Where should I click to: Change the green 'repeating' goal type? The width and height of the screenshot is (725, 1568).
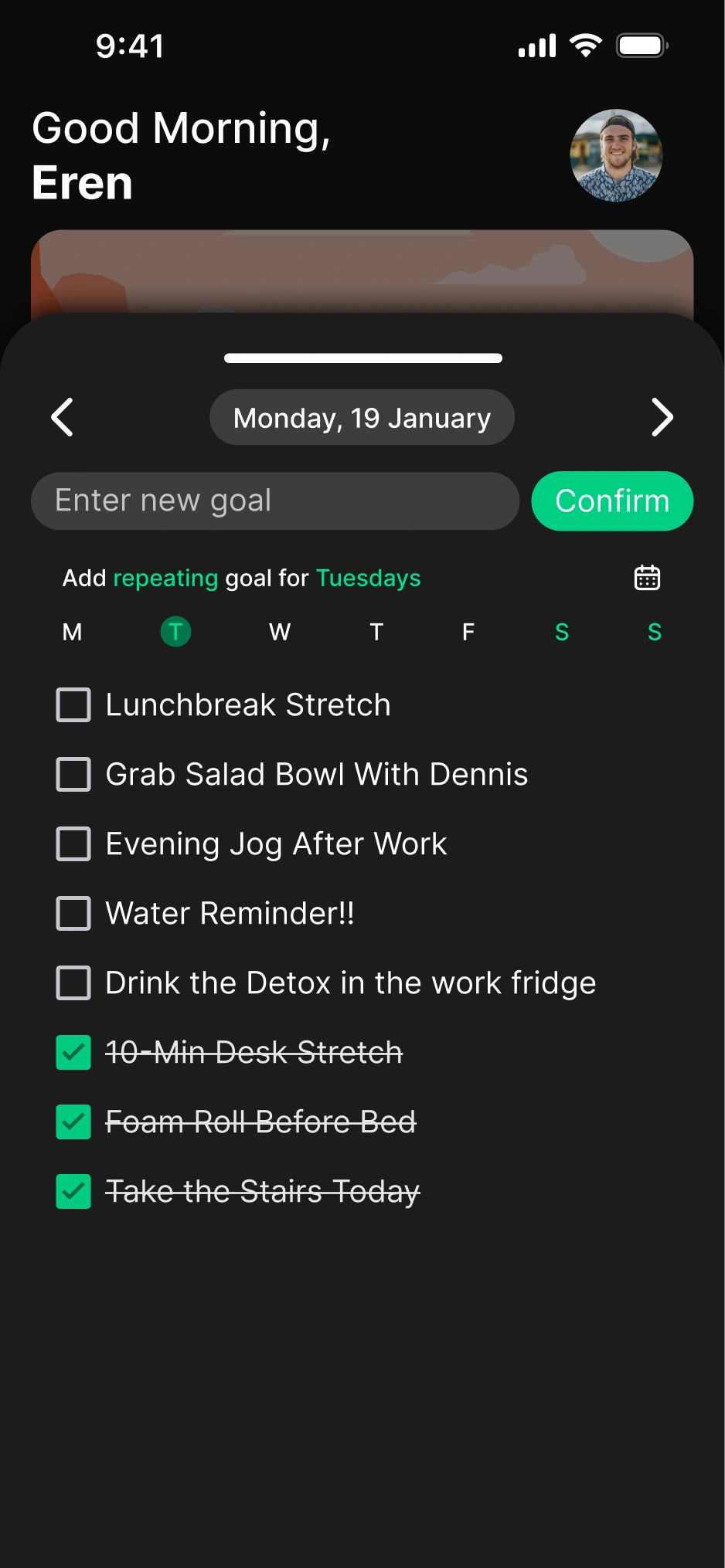[165, 578]
